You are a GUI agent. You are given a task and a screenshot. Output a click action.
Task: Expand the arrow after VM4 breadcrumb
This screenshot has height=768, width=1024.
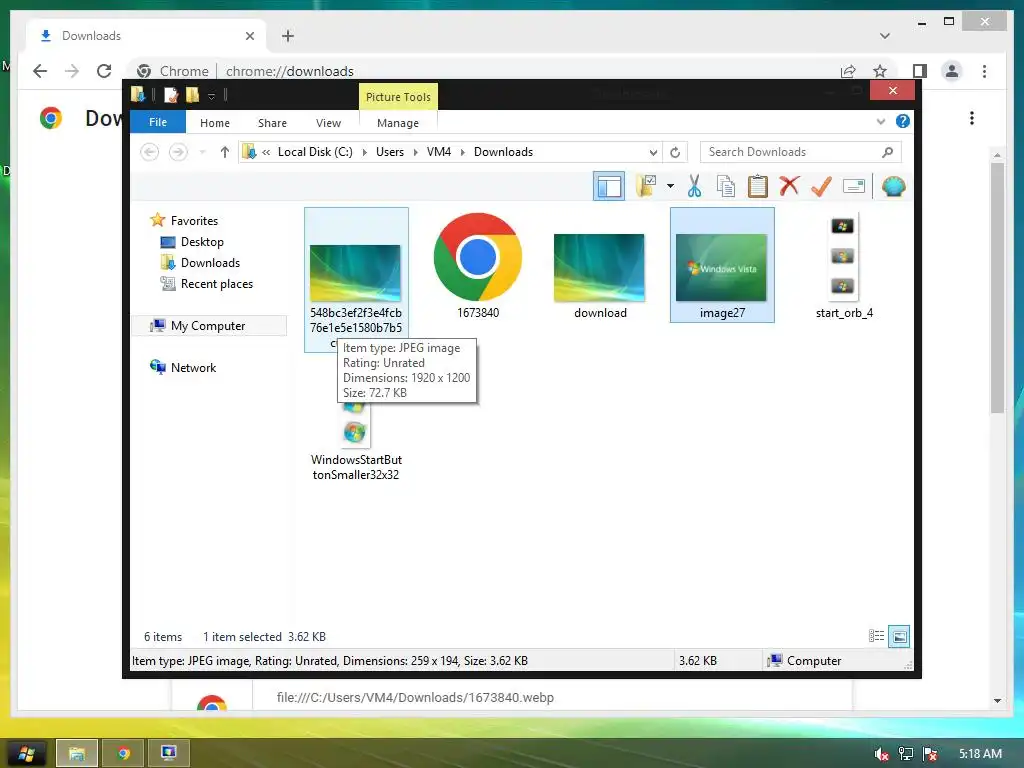click(462, 152)
